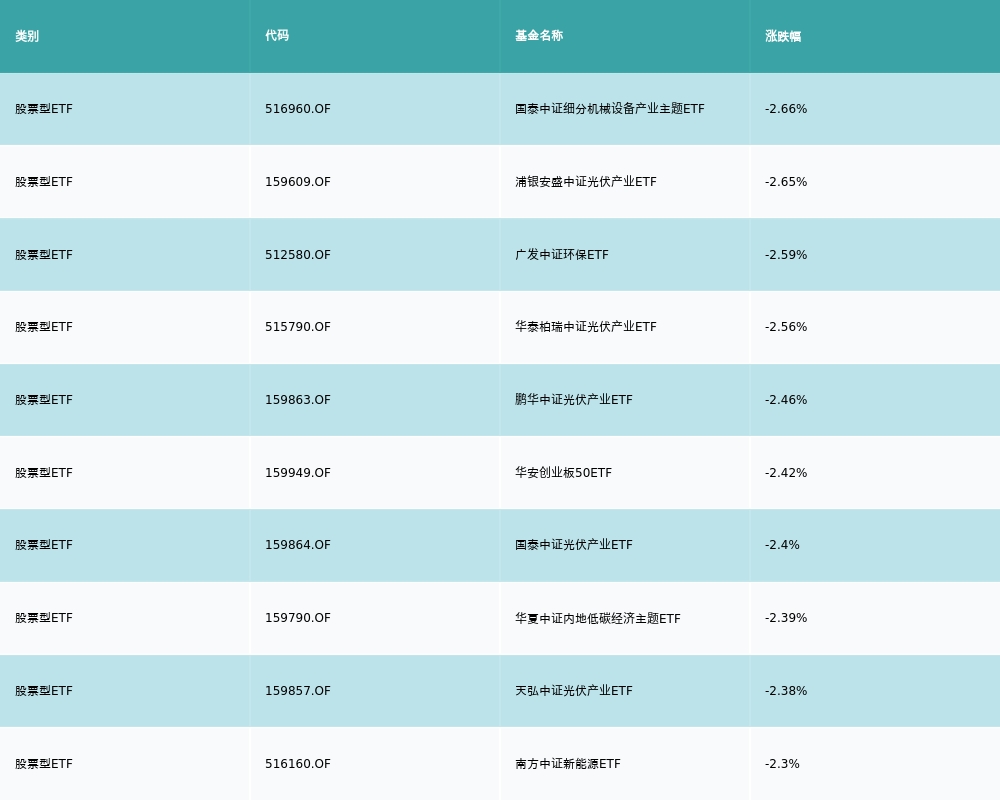The height and width of the screenshot is (800, 1000).
Task: Click 股票型ETF in the 159857.OF row
Action: (x=44, y=691)
